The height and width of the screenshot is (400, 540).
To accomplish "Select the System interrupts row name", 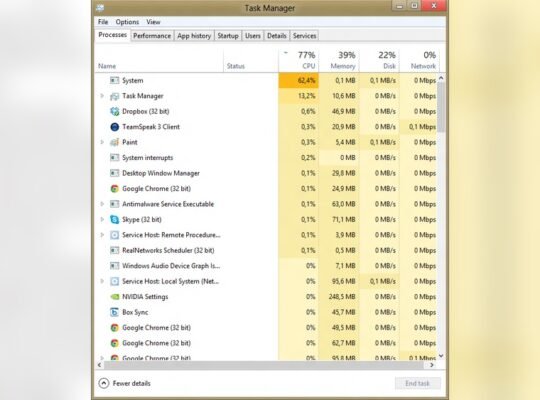I will (x=147, y=158).
